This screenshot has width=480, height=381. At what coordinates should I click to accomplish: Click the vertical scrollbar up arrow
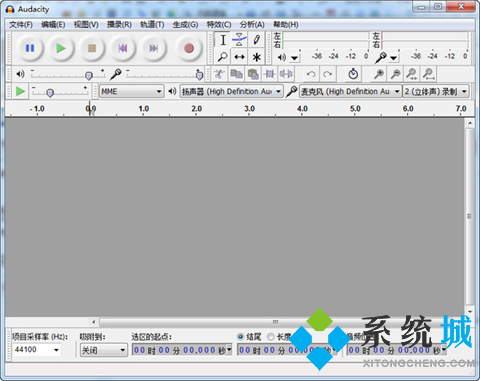pos(470,123)
